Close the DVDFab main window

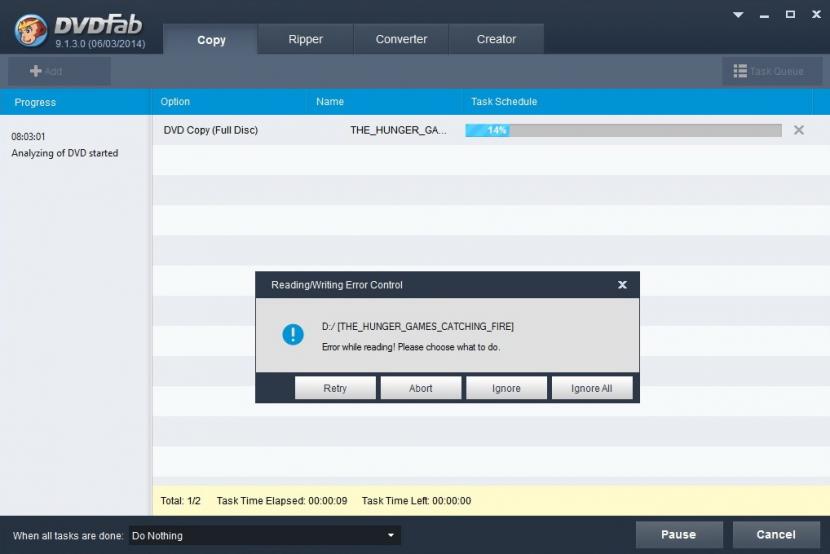click(816, 15)
